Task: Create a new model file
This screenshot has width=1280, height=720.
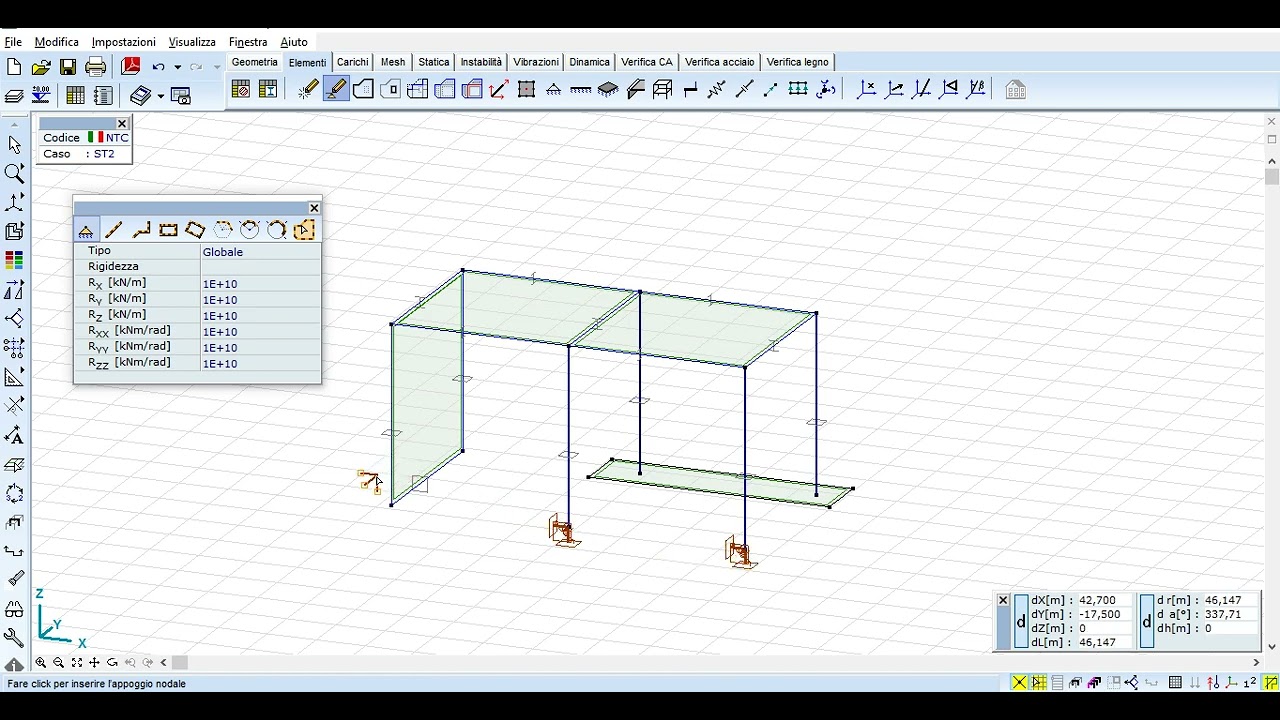Action: (14, 67)
